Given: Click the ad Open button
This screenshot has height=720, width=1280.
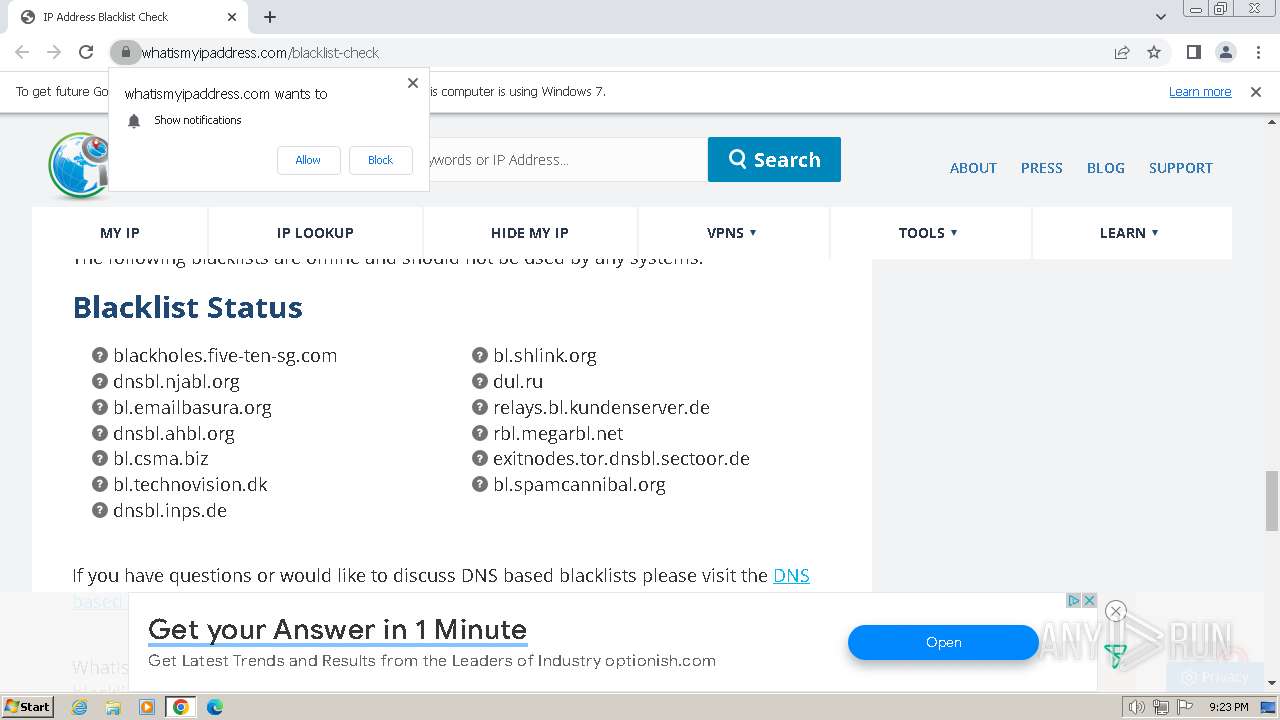Looking at the screenshot, I should 943,643.
